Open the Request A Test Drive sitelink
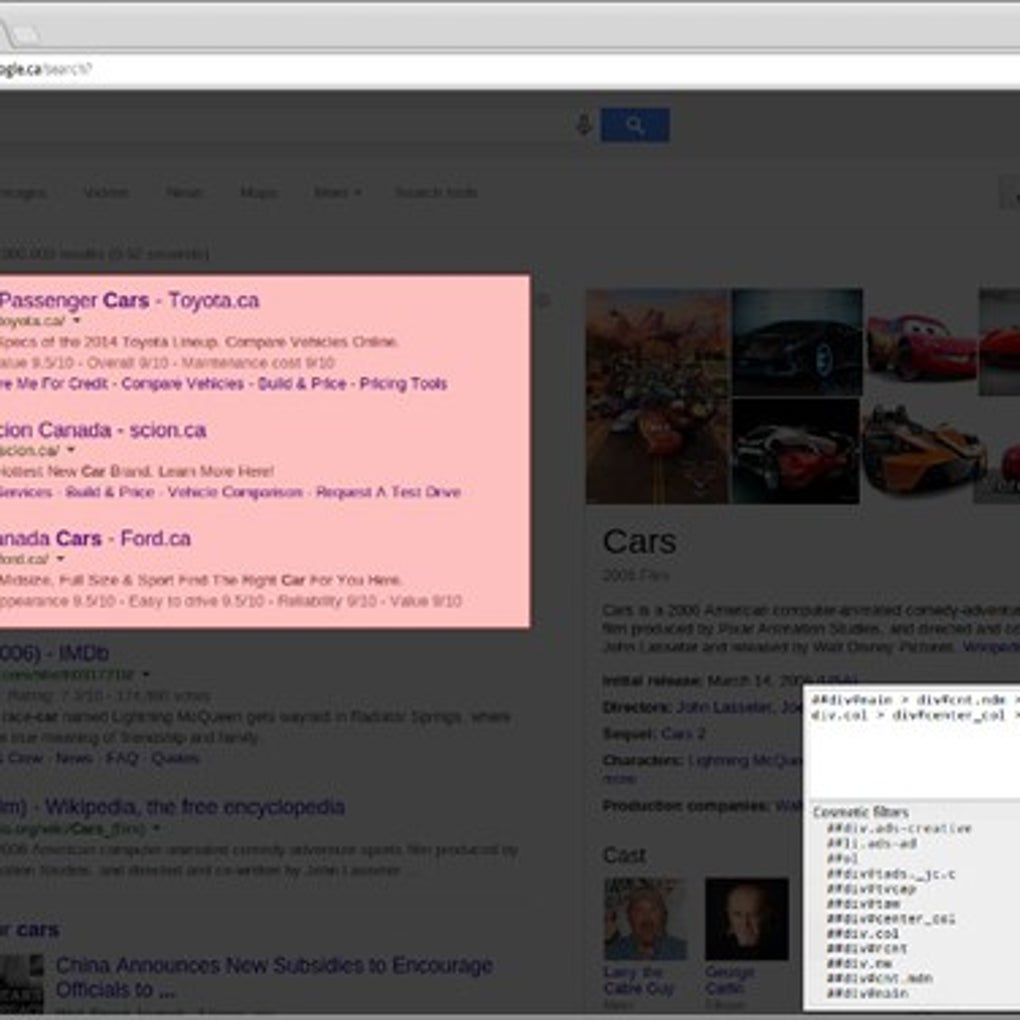 coord(388,492)
